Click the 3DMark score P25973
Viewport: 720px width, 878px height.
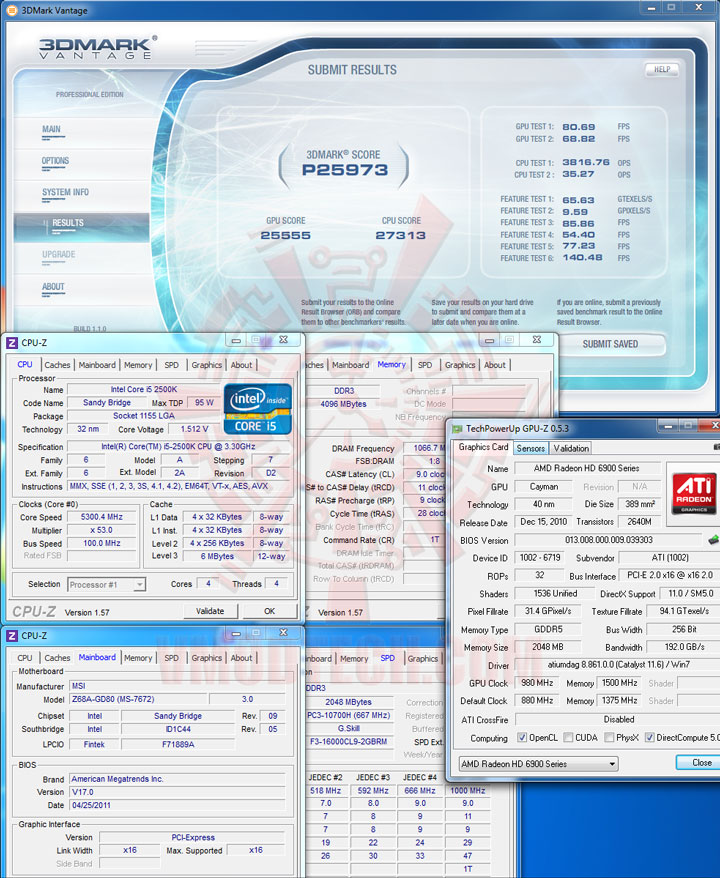pos(345,170)
